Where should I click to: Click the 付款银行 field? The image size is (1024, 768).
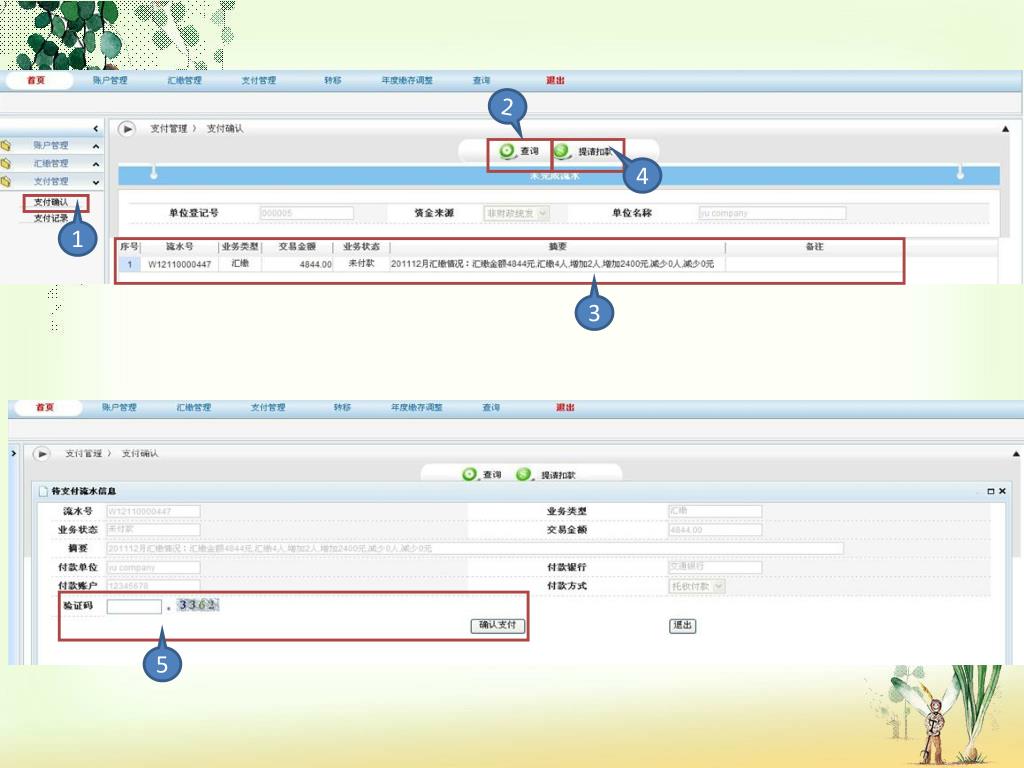tap(715, 567)
